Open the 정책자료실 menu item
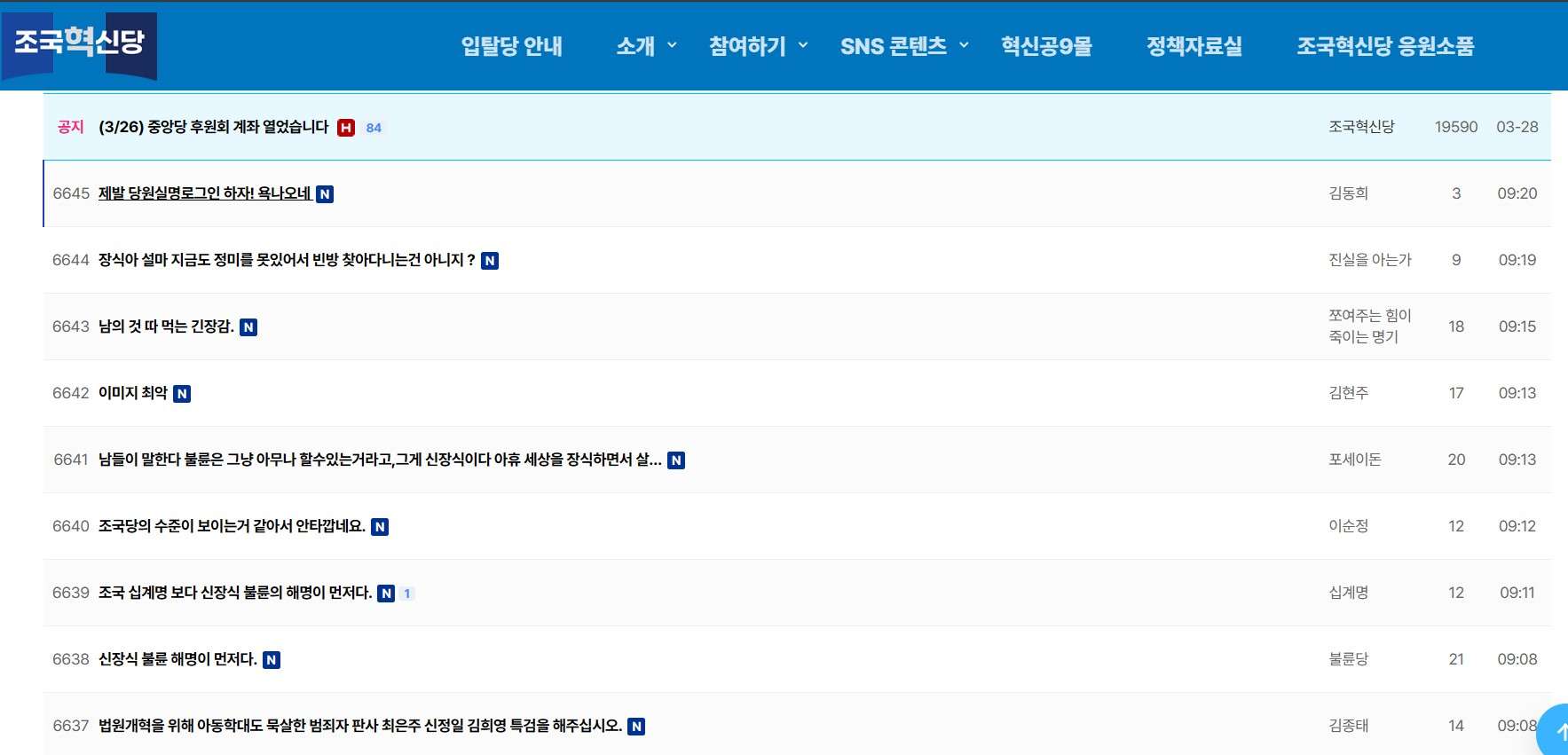Image resolution: width=1568 pixels, height=755 pixels. (1194, 46)
